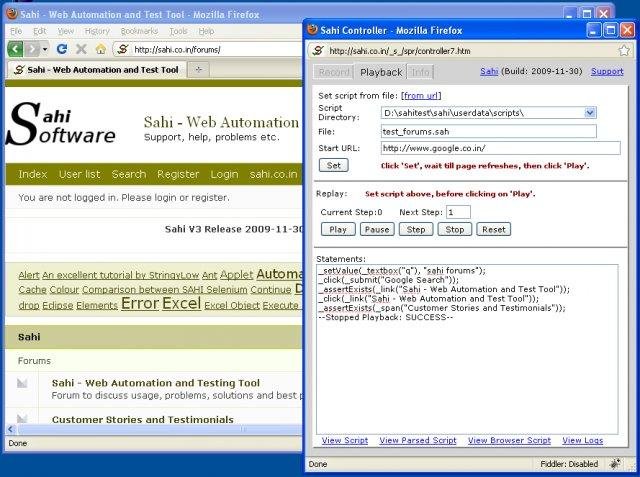Image resolution: width=640 pixels, height=477 pixels.
Task: Click the Error tag link
Action: [140, 304]
